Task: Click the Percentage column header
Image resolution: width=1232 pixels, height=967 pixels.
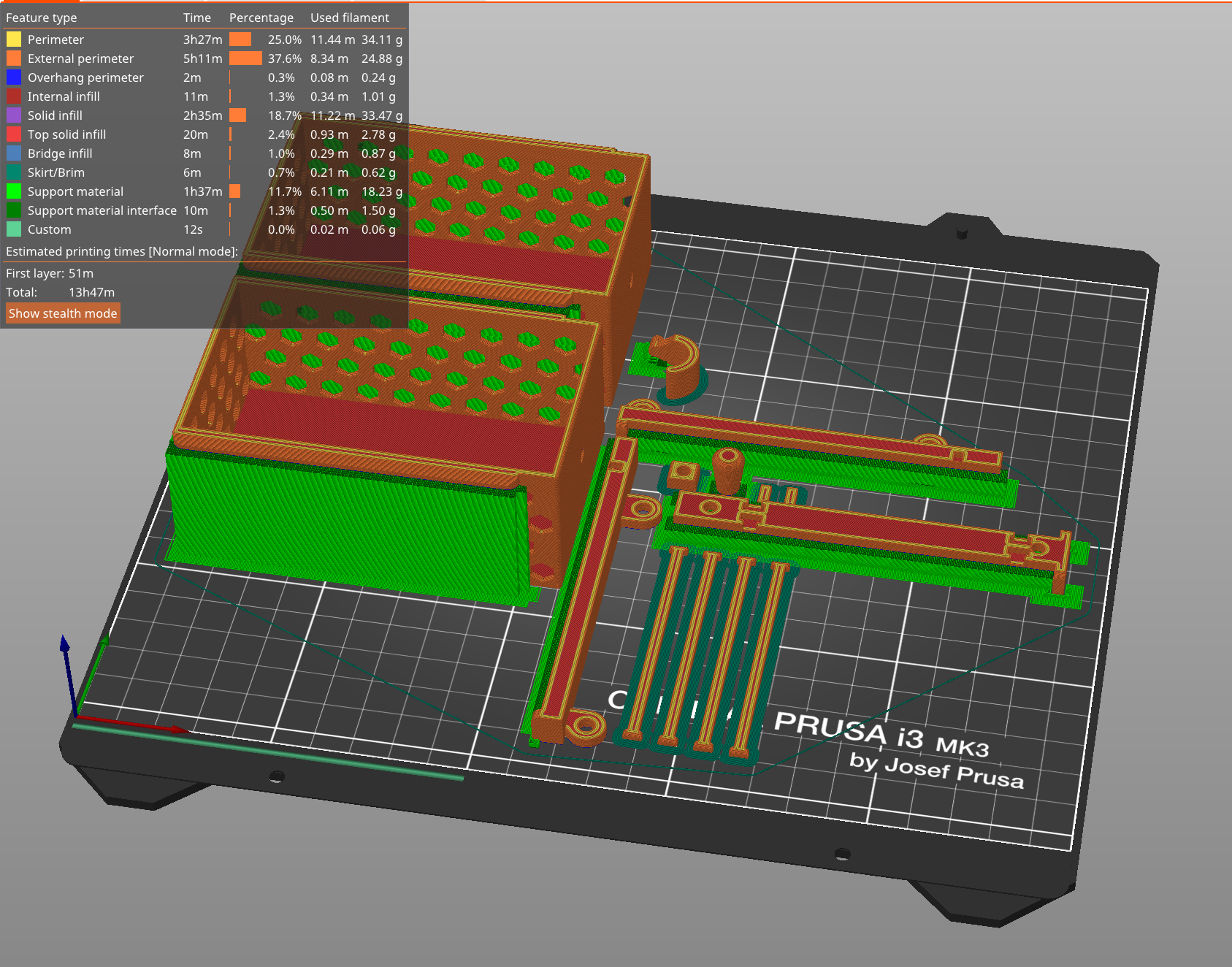Action: [x=261, y=18]
